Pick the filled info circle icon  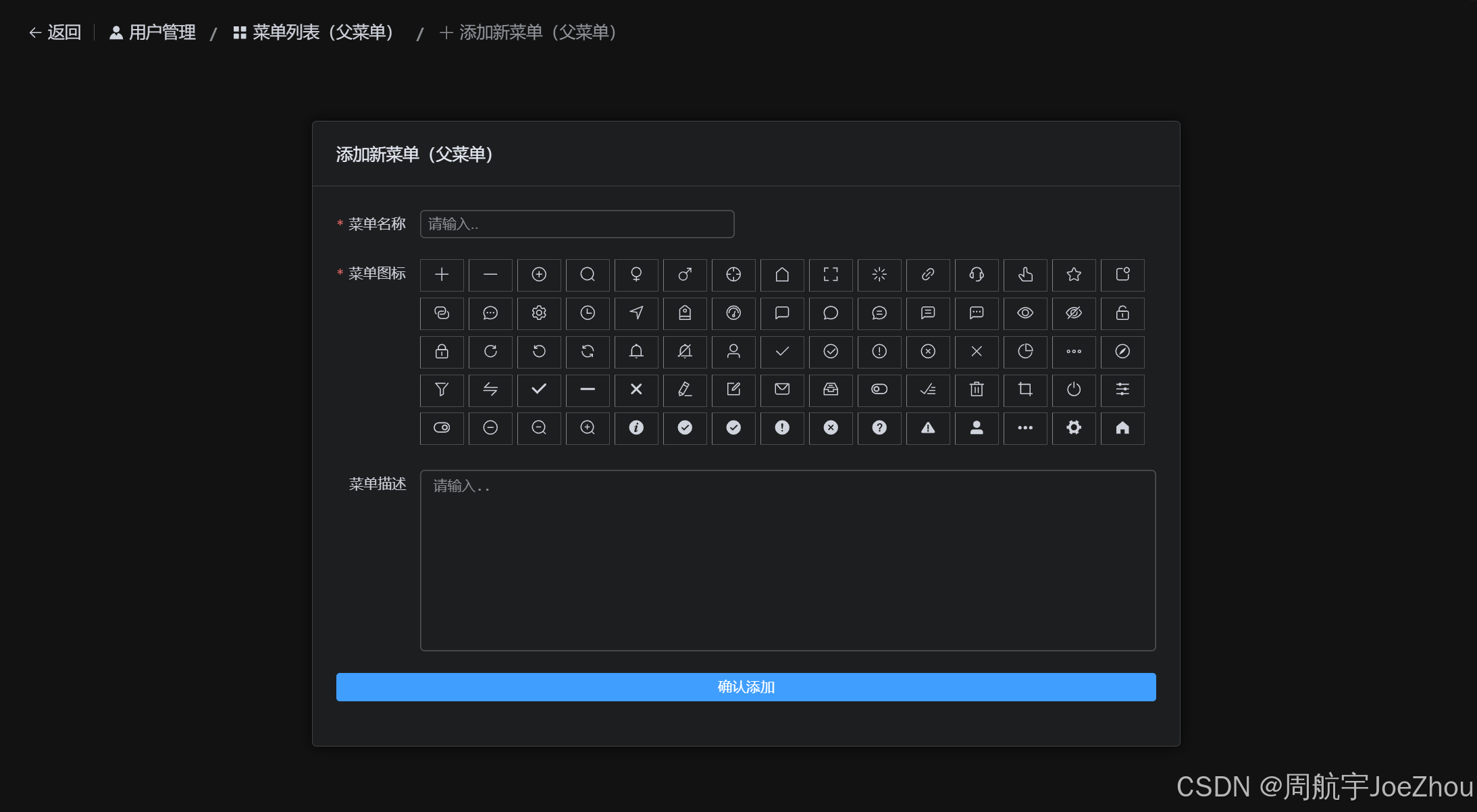636,428
